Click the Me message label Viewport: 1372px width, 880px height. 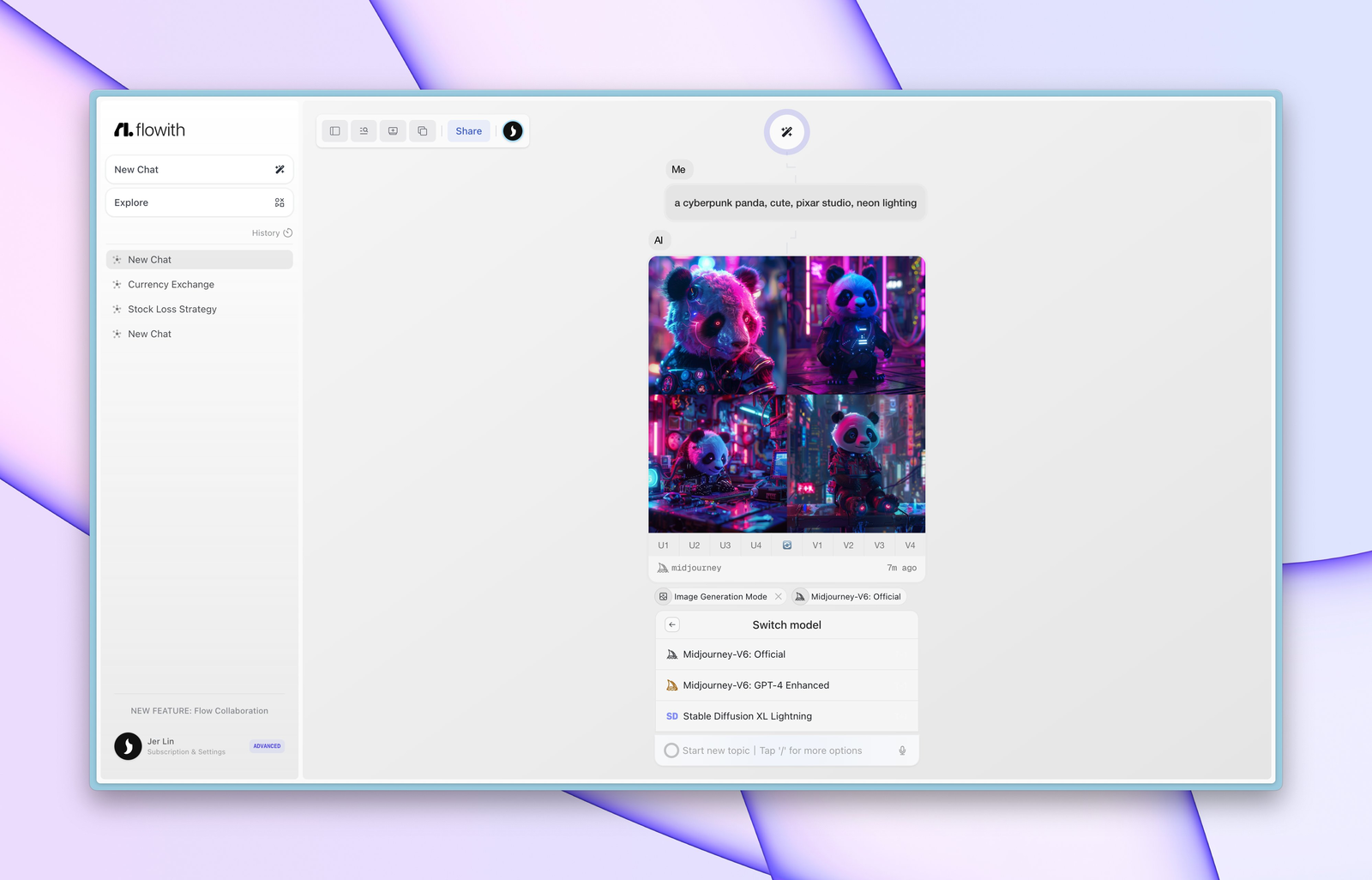pos(678,170)
